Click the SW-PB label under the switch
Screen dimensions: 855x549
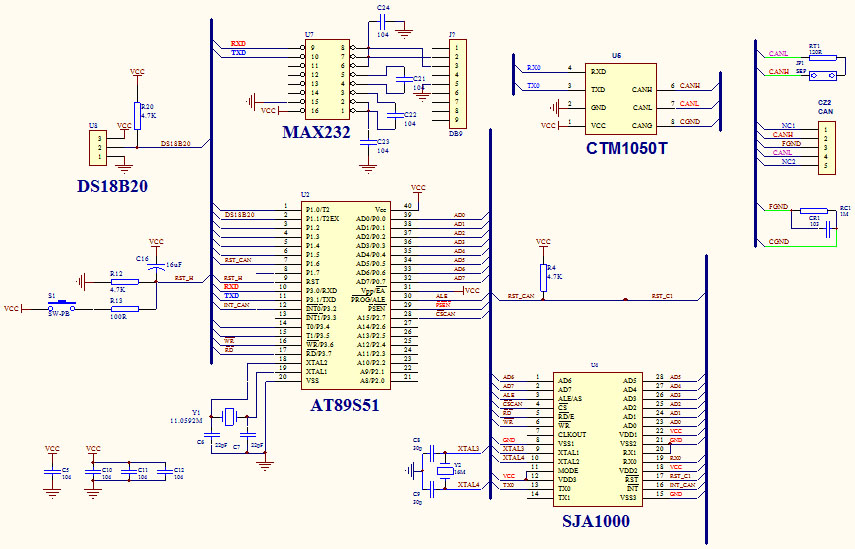58,314
